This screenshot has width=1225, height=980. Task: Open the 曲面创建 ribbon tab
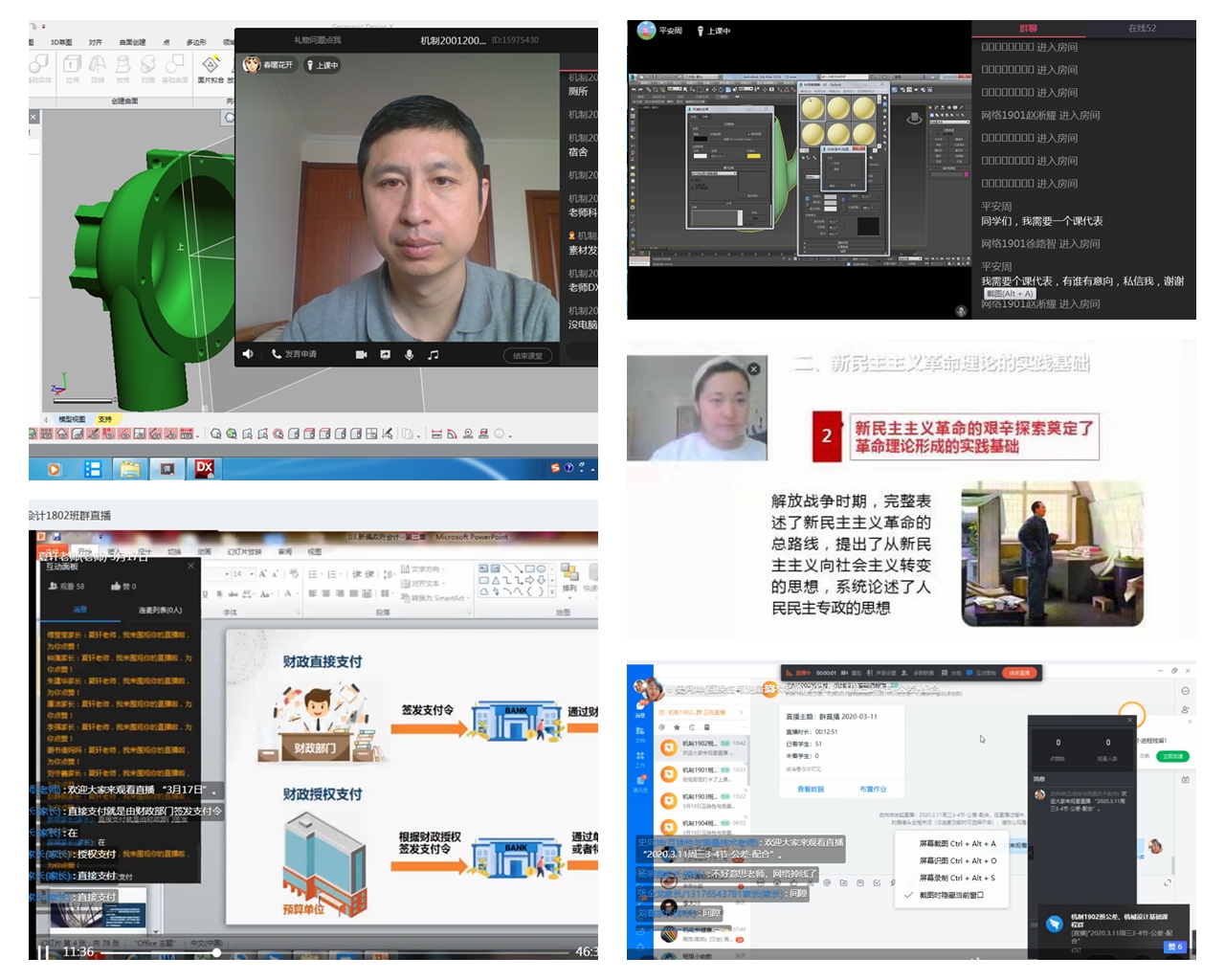132,42
